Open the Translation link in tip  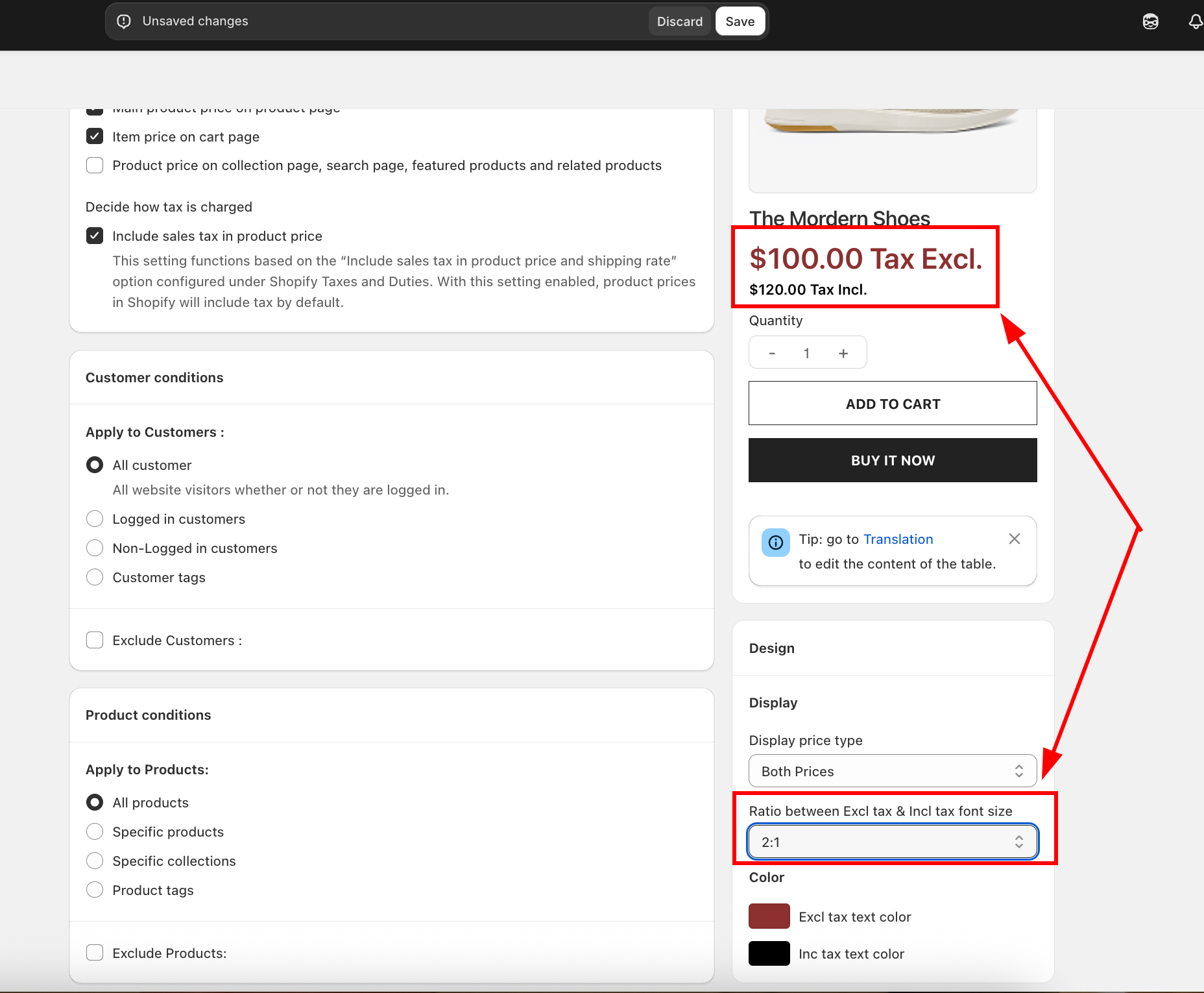tap(898, 539)
